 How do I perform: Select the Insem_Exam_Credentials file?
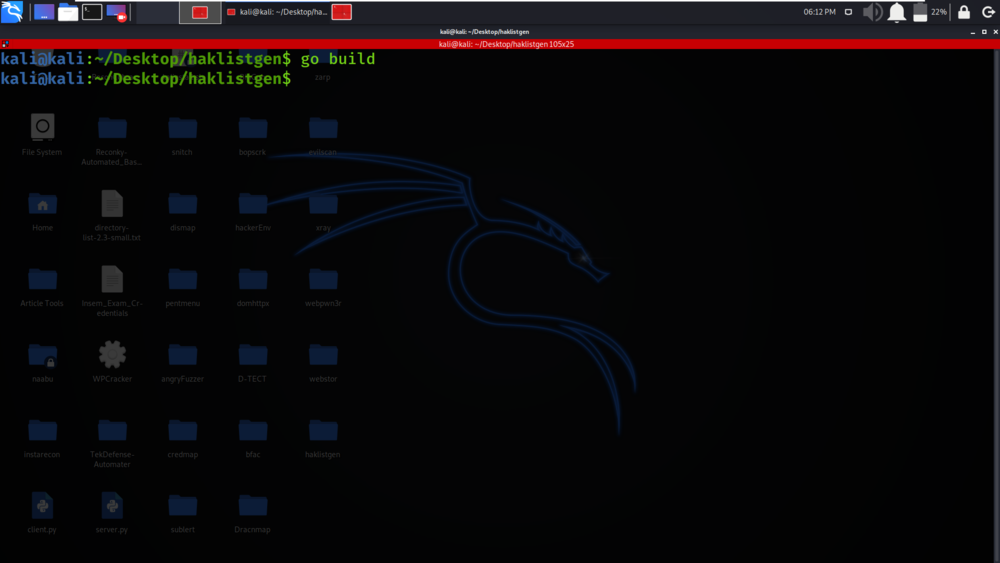click(112, 291)
